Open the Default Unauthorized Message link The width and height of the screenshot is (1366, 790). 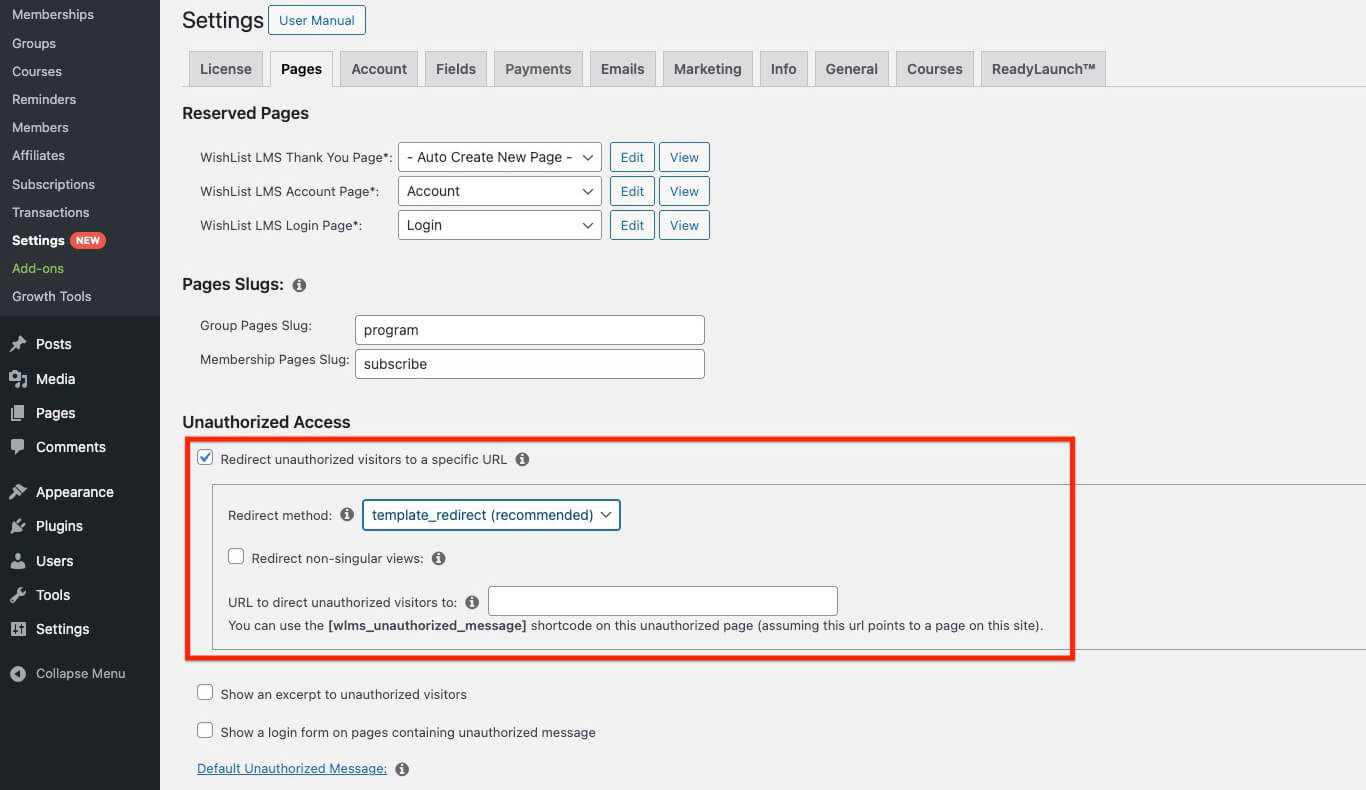pos(292,769)
